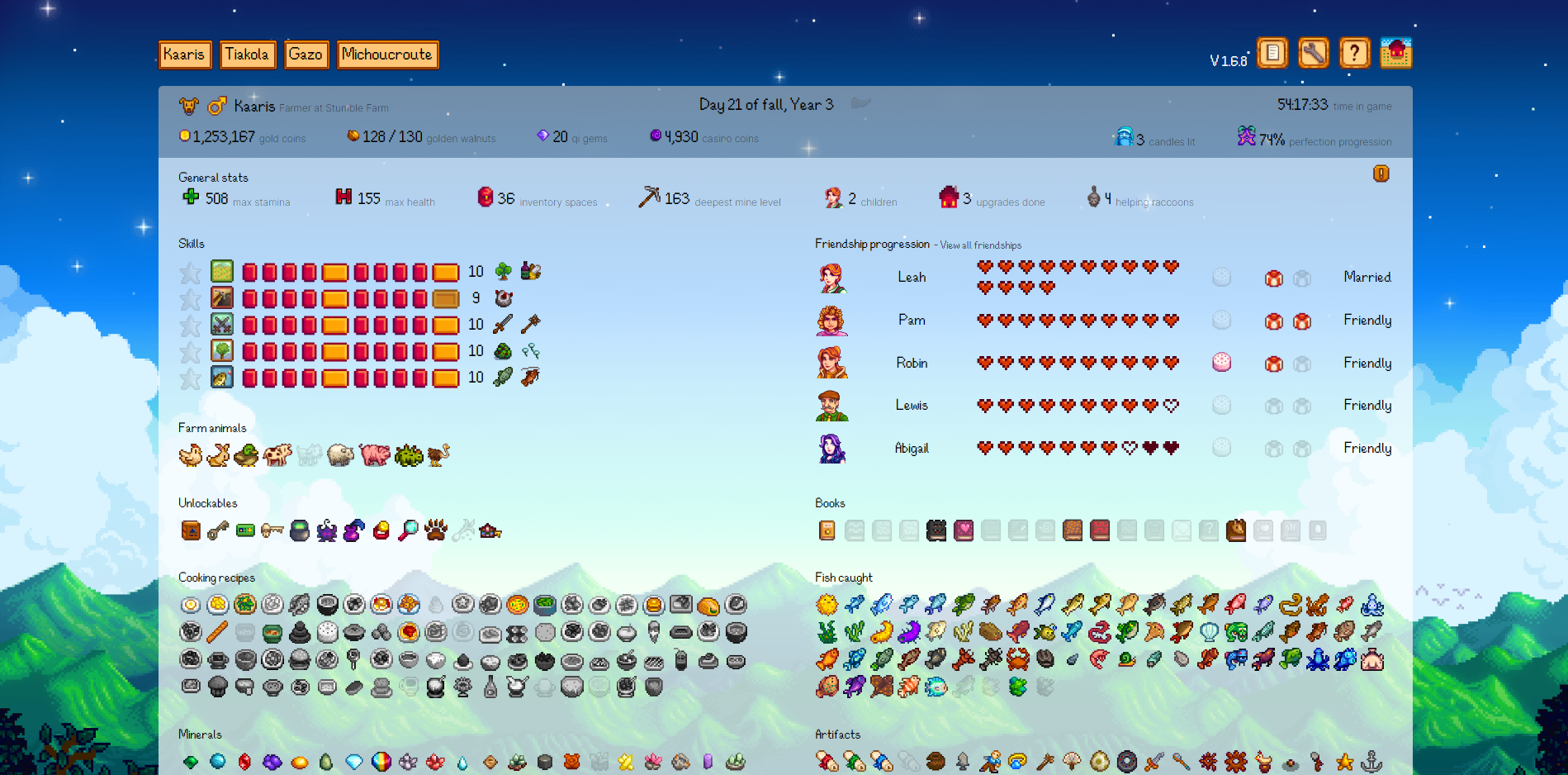Viewport: 1568px width, 775px height.
Task: Click the perfection progression 74% stat
Action: [1315, 138]
